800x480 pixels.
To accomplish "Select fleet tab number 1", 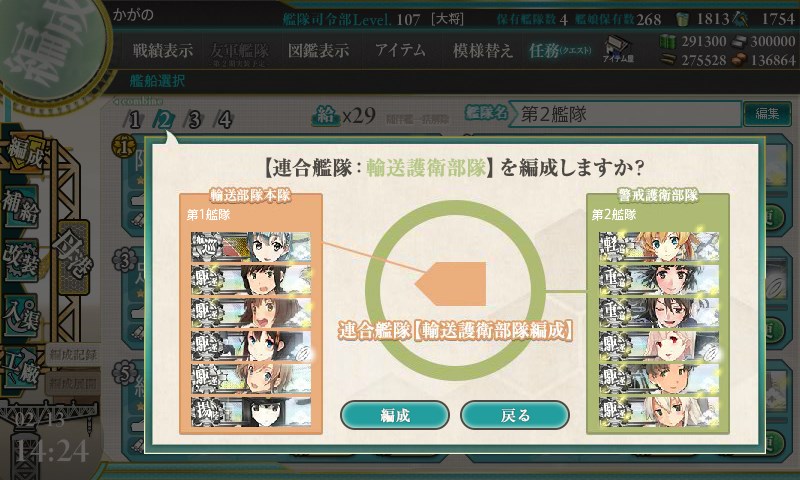I will tap(134, 120).
